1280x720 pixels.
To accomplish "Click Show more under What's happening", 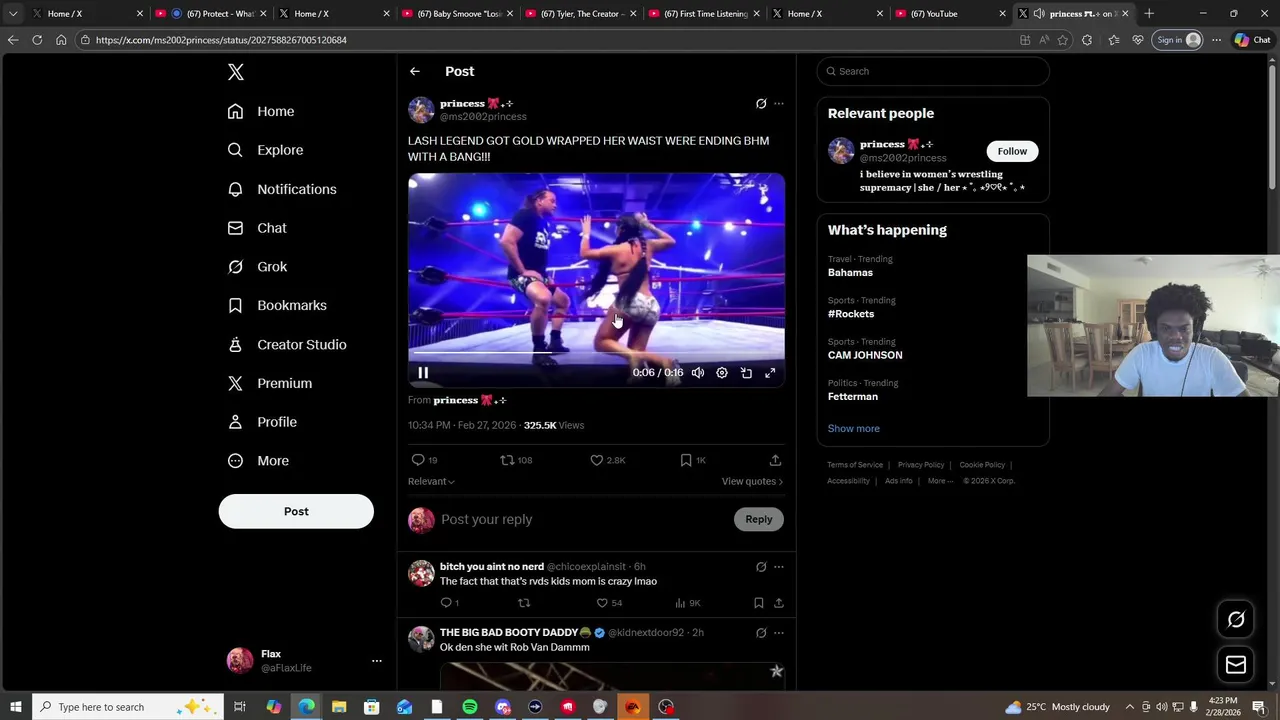I will point(854,428).
